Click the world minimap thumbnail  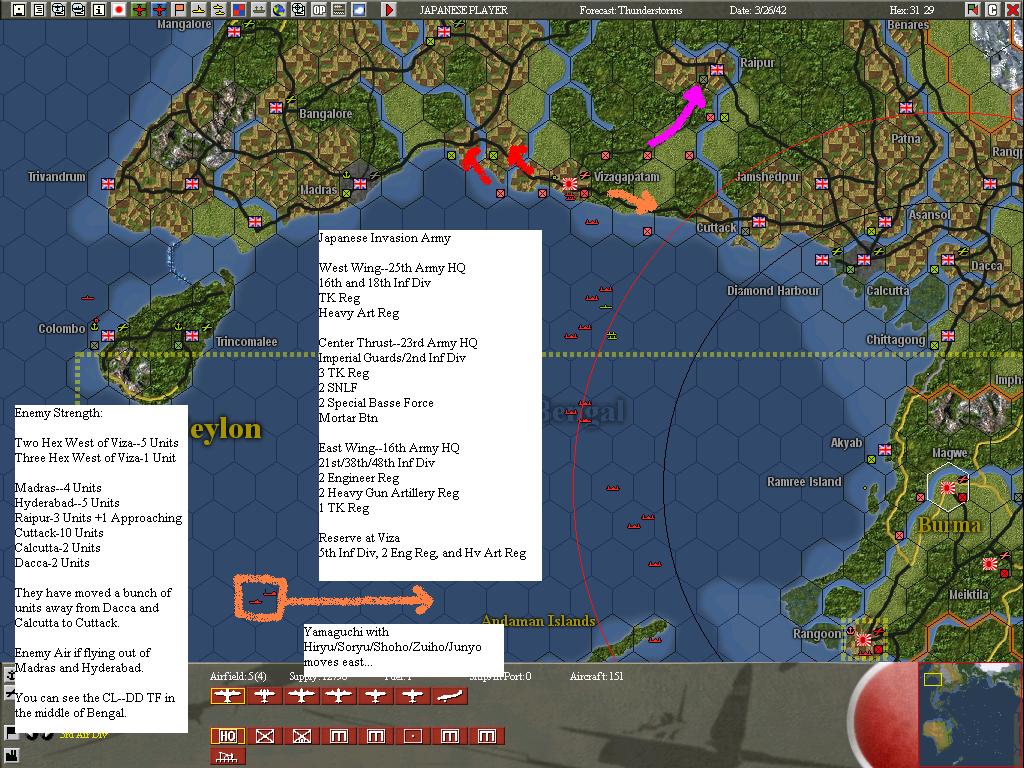(x=970, y=715)
